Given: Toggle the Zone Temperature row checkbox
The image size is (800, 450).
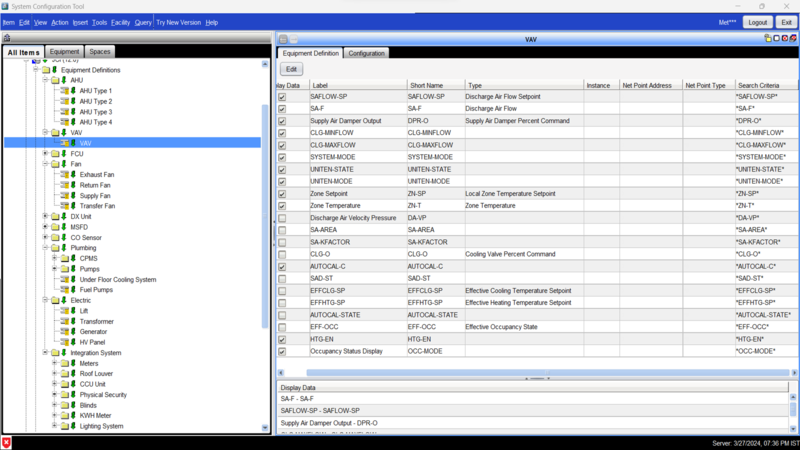Looking at the screenshot, I should pos(282,205).
